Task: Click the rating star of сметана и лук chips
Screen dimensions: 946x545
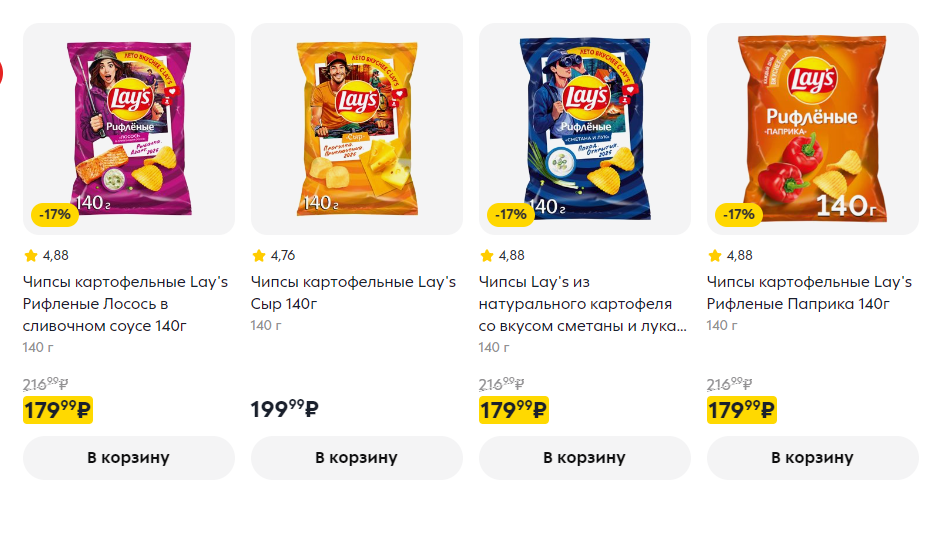Action: coord(487,256)
